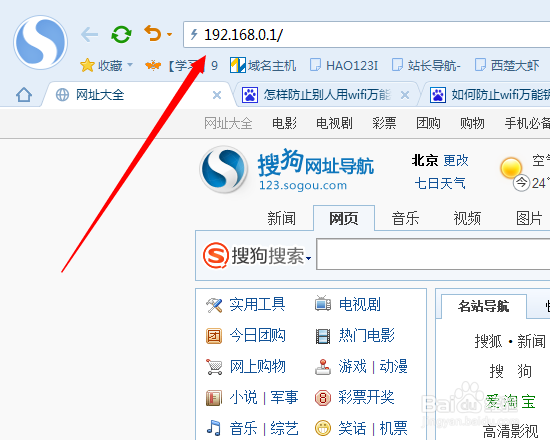The width and height of the screenshot is (550, 440).
Task: Click the TV icon beside 电视剧
Action: click(323, 304)
